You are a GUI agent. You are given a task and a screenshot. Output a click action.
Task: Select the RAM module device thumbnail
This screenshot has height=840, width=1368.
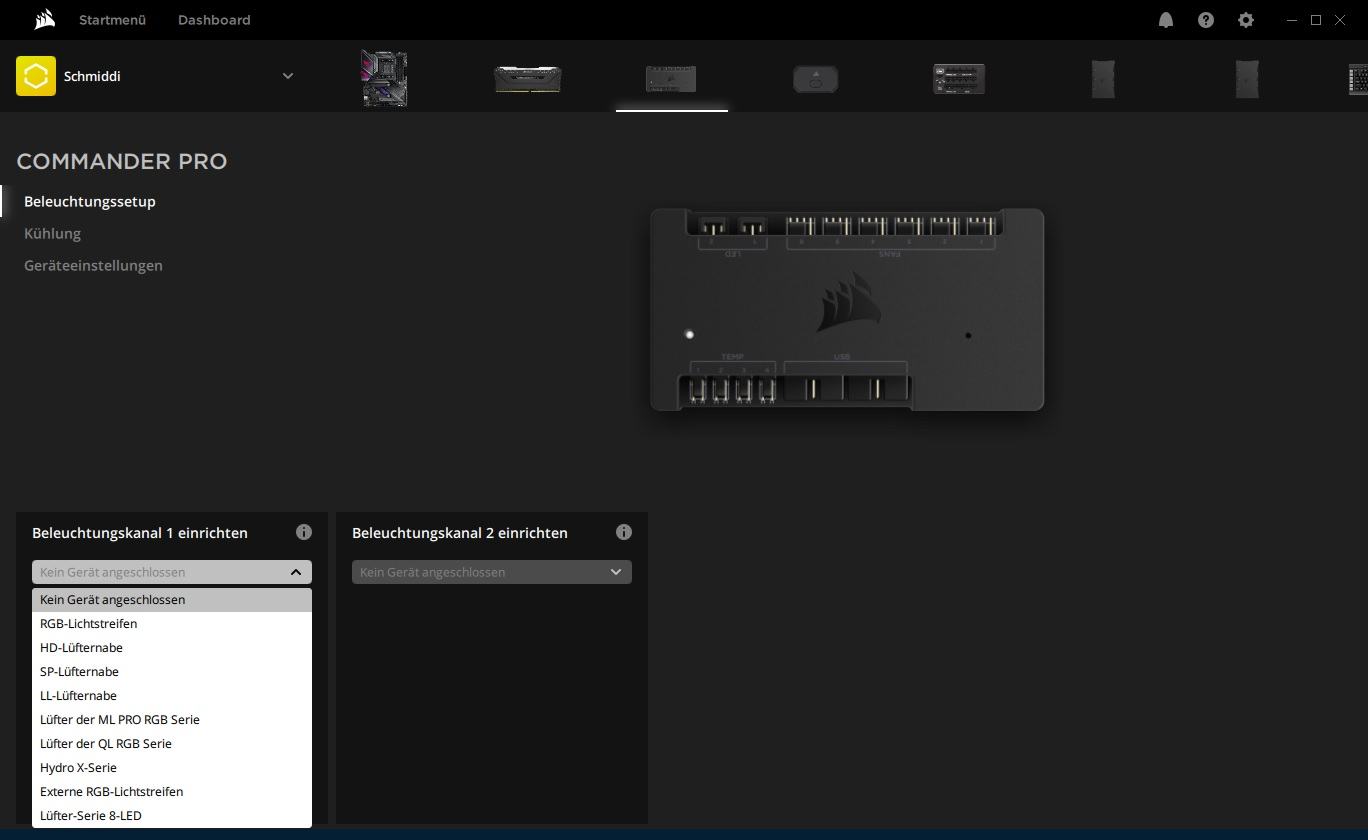pyautogui.click(x=528, y=79)
